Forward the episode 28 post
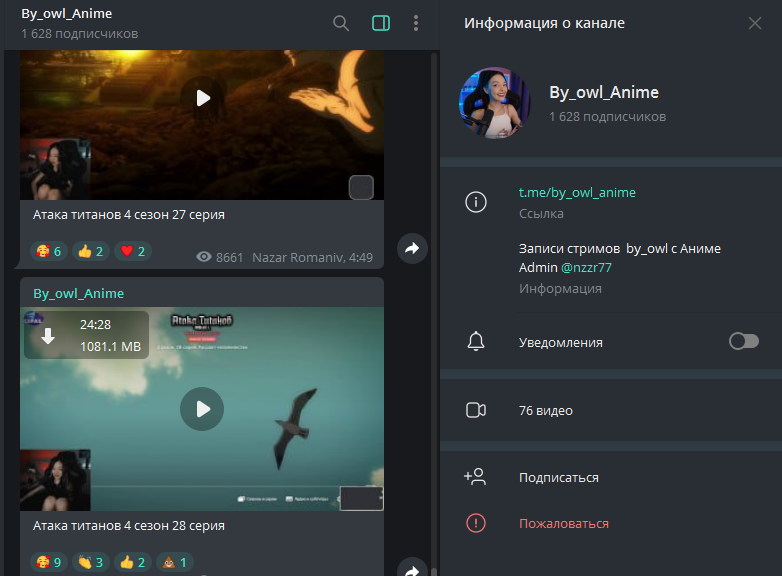Viewport: 782px width, 576px height. tap(412, 569)
